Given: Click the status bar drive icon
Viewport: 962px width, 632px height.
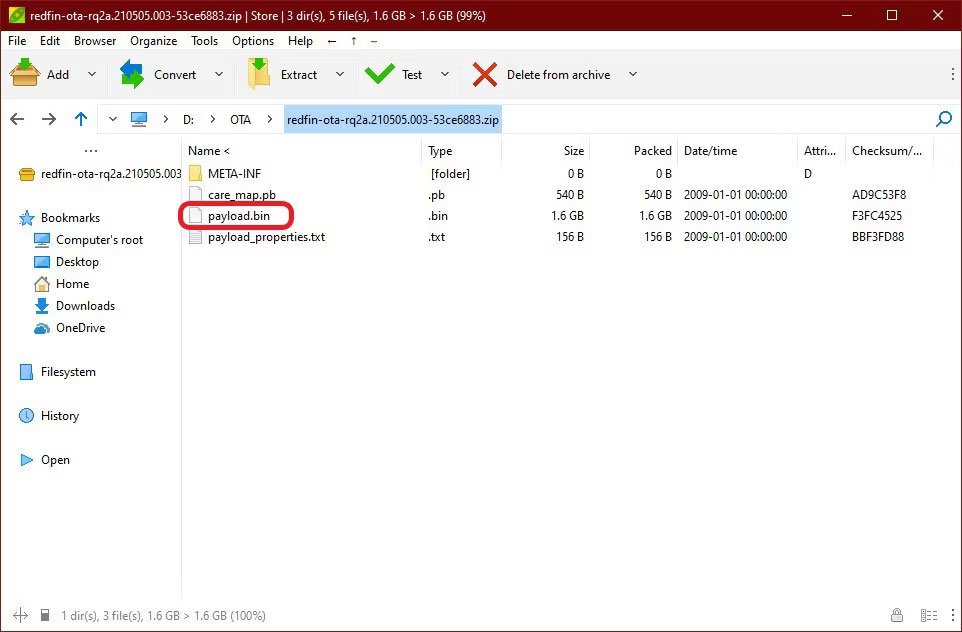Looking at the screenshot, I should click(x=45, y=615).
